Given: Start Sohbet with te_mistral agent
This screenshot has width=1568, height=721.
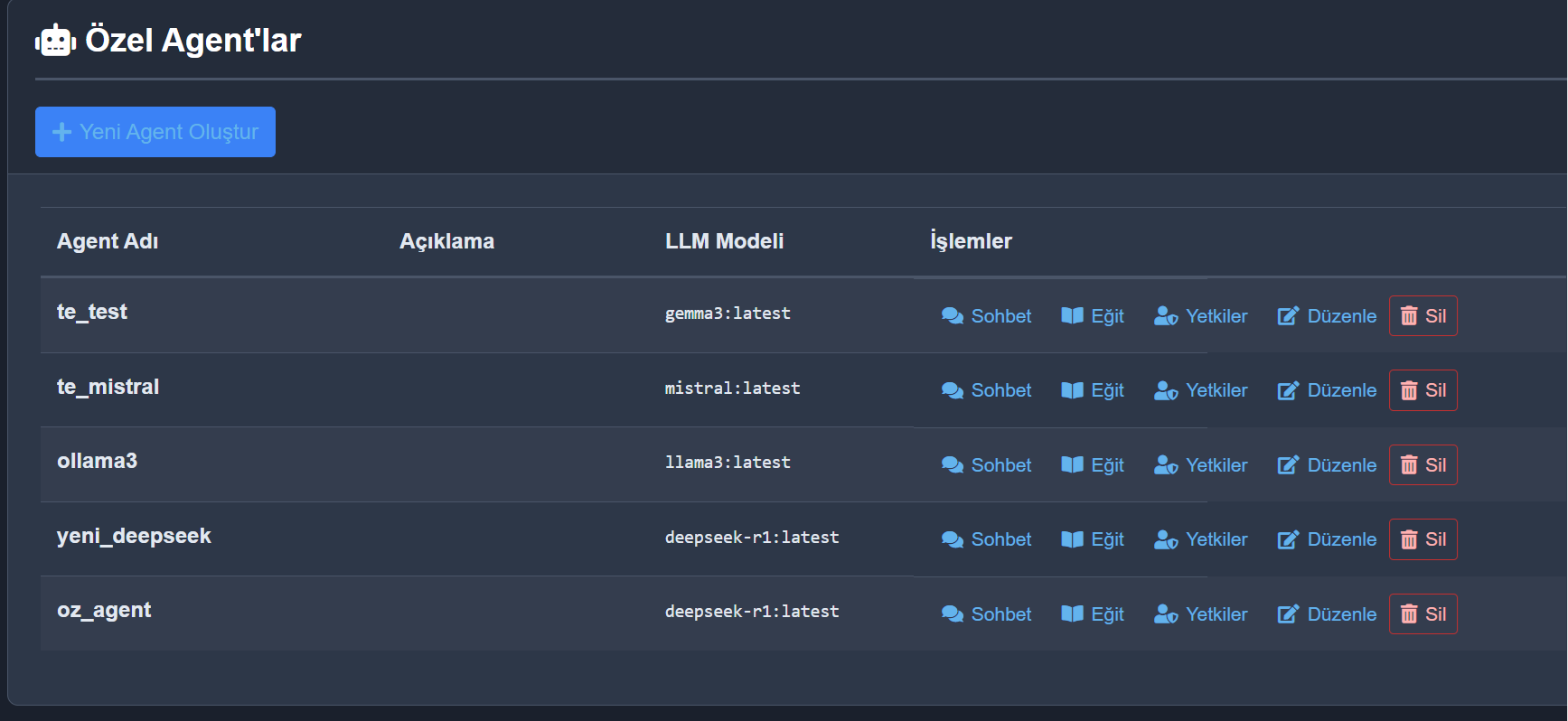Looking at the screenshot, I should tap(986, 390).
